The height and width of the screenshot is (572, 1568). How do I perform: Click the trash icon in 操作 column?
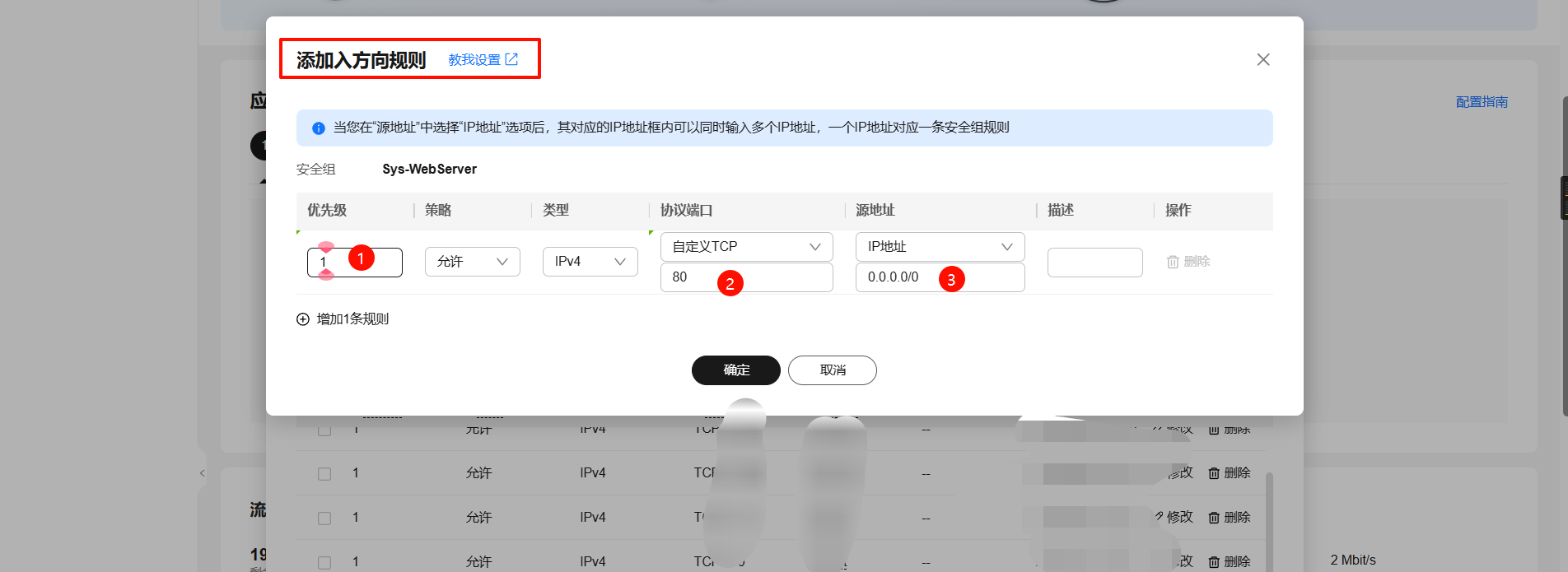(1173, 262)
